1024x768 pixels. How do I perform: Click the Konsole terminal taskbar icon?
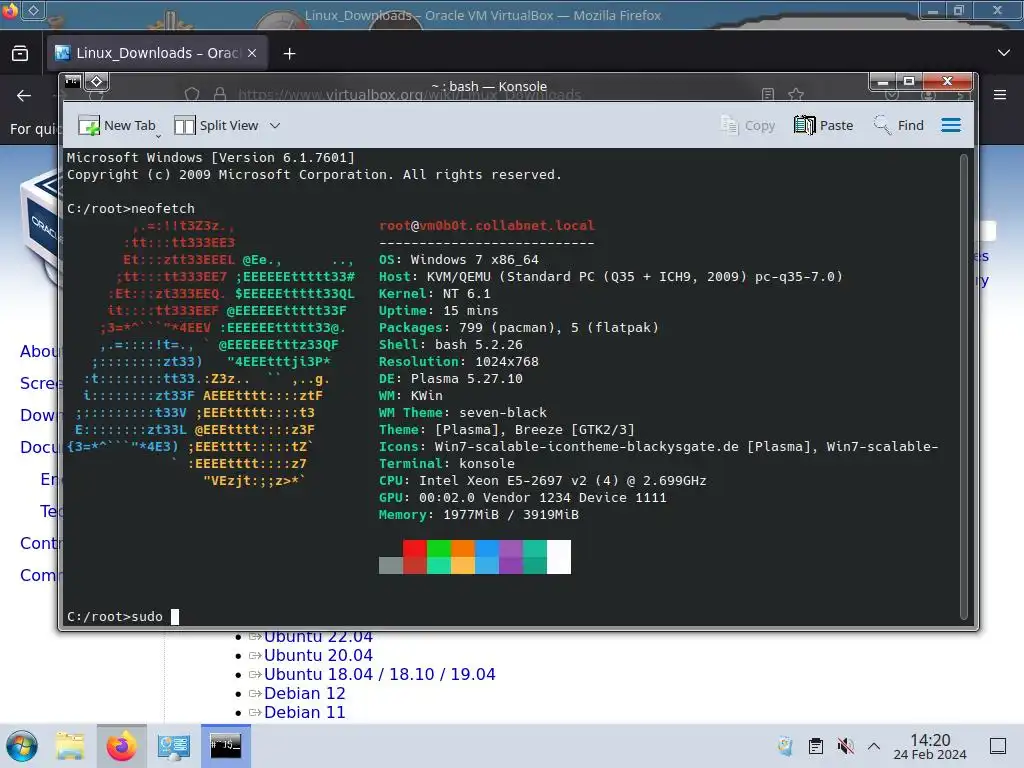[x=226, y=746]
